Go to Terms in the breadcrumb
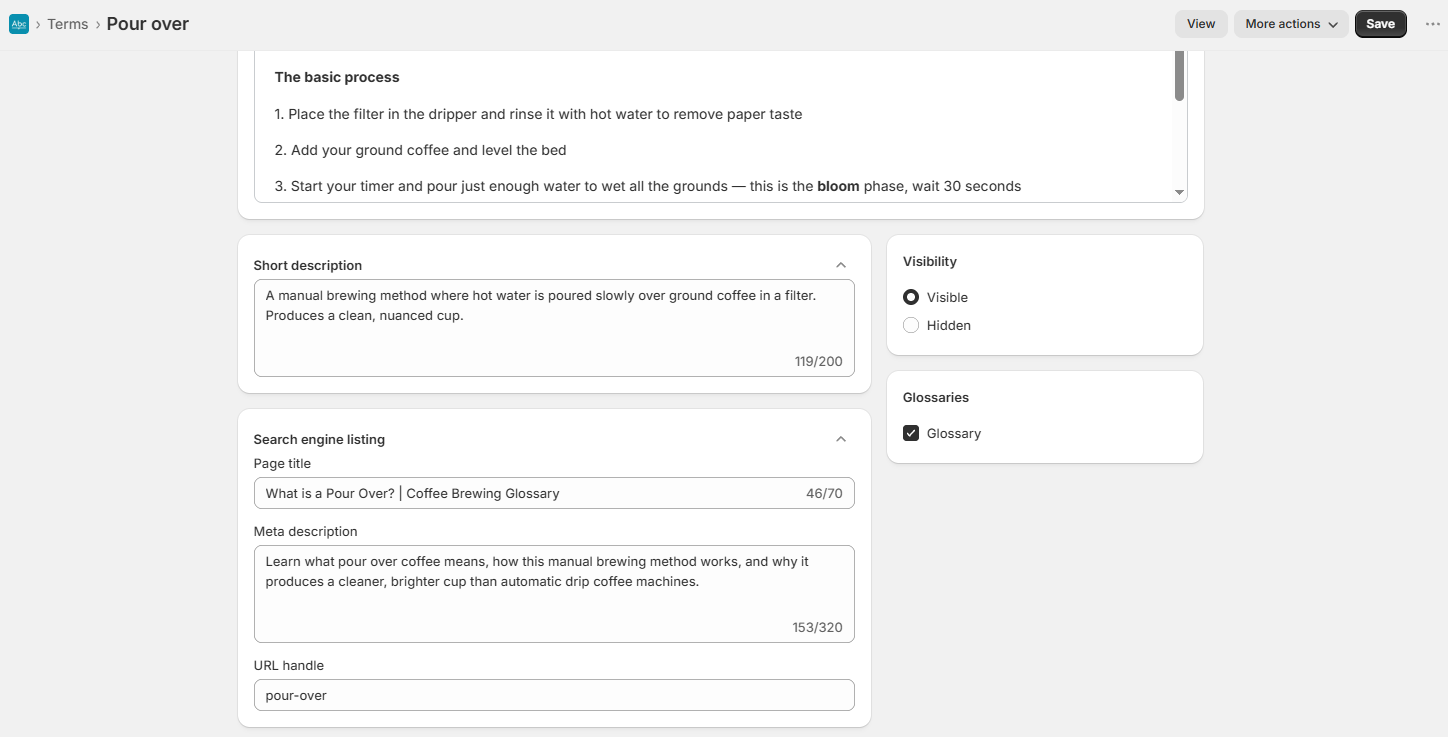This screenshot has height=737, width=1448. 68,24
